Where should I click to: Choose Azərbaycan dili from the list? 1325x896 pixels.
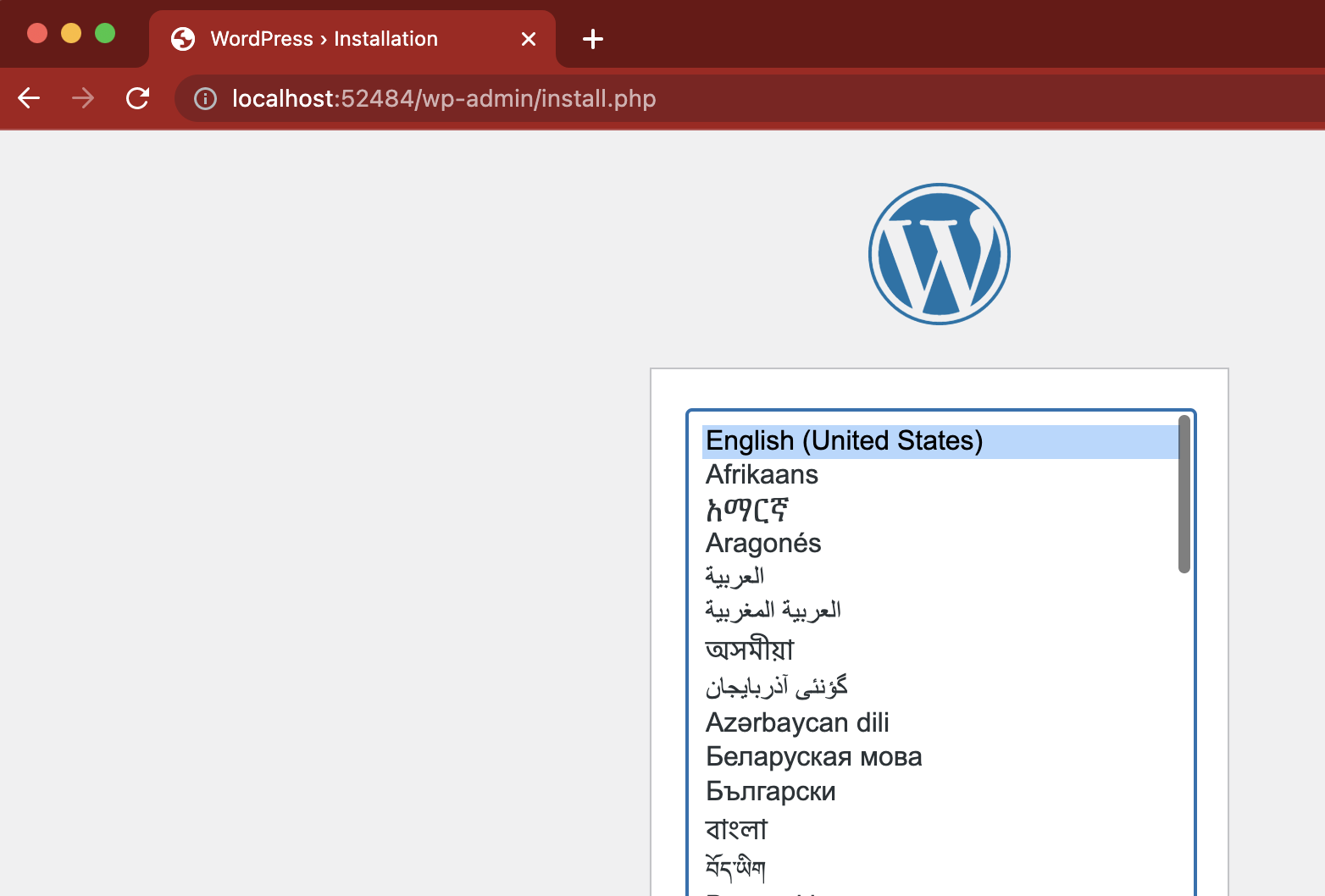point(940,722)
